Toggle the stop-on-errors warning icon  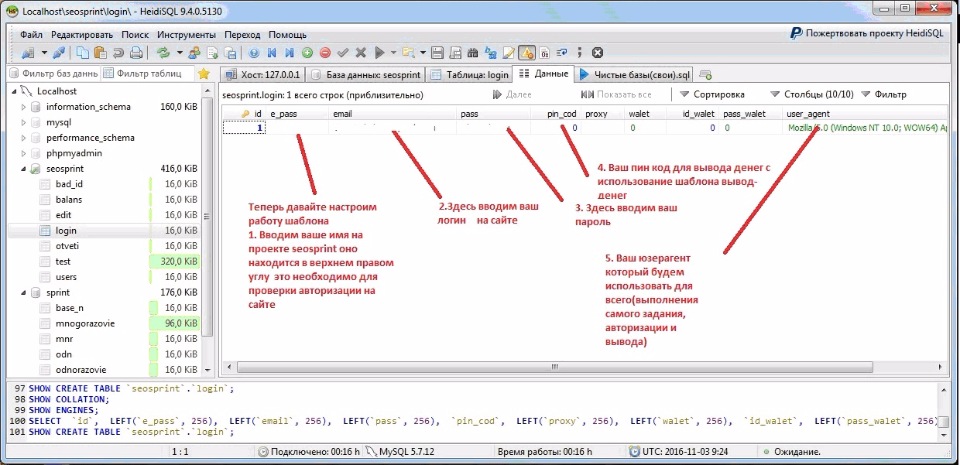(526, 53)
